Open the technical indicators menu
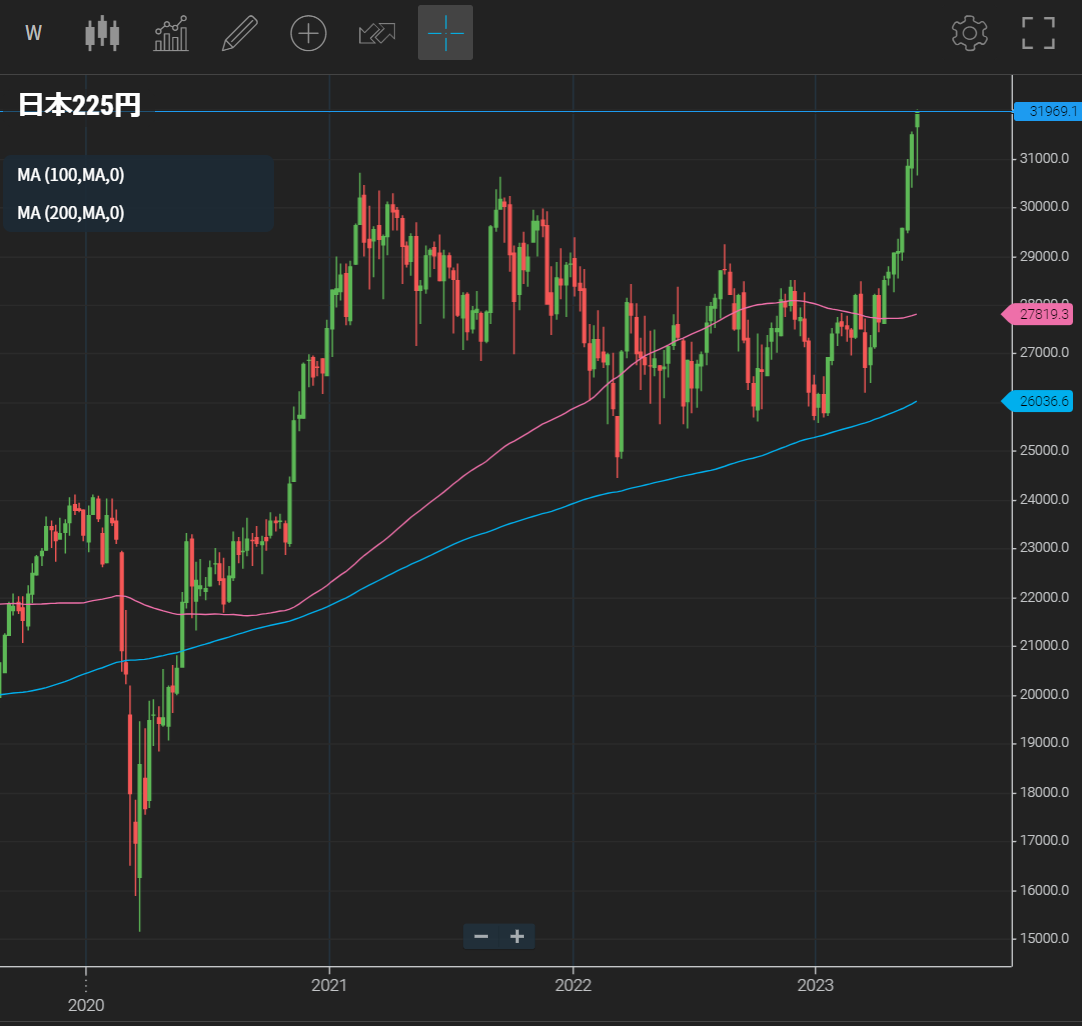1082x1026 pixels. pos(171,33)
